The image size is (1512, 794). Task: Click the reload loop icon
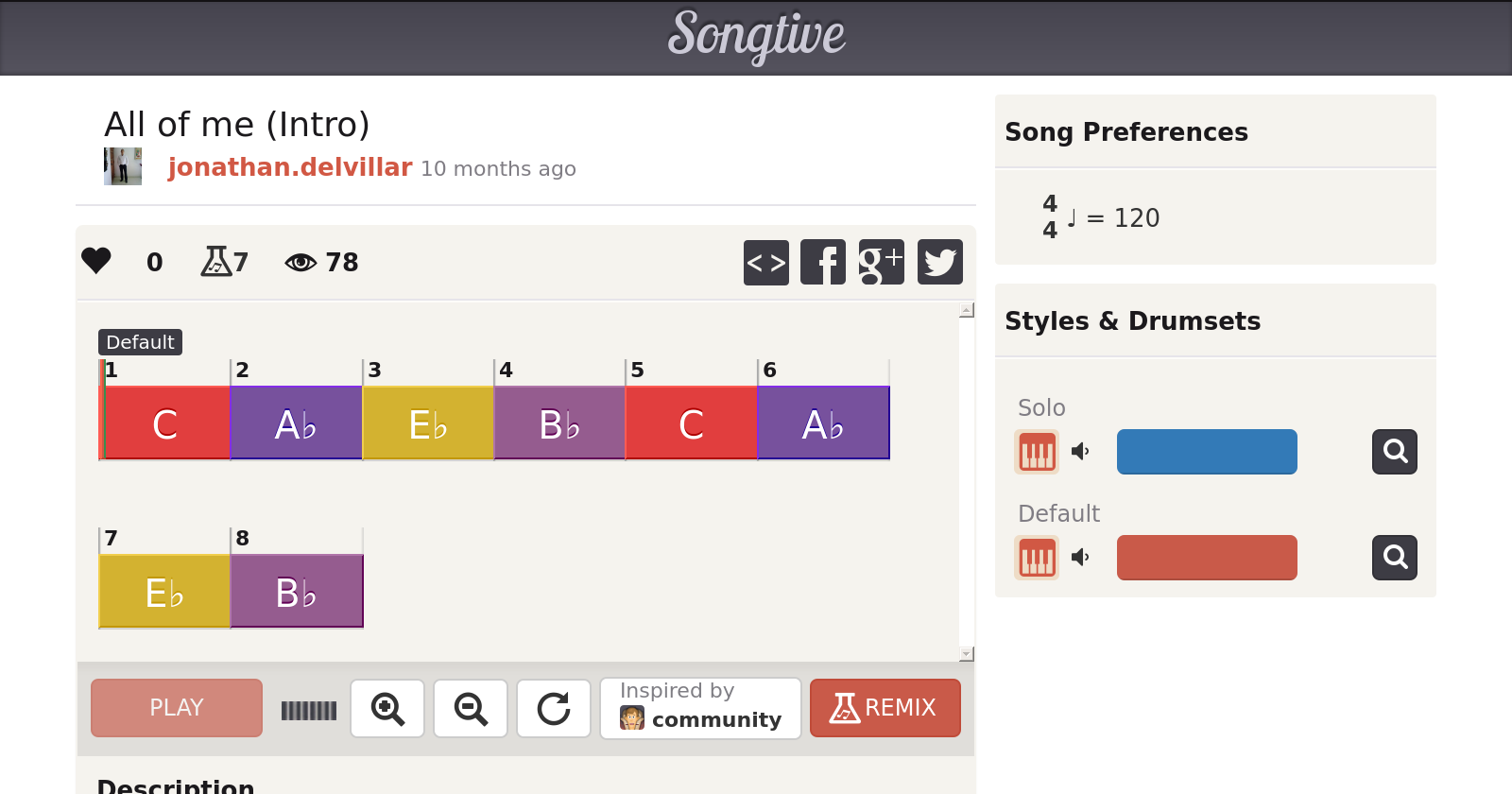point(554,708)
